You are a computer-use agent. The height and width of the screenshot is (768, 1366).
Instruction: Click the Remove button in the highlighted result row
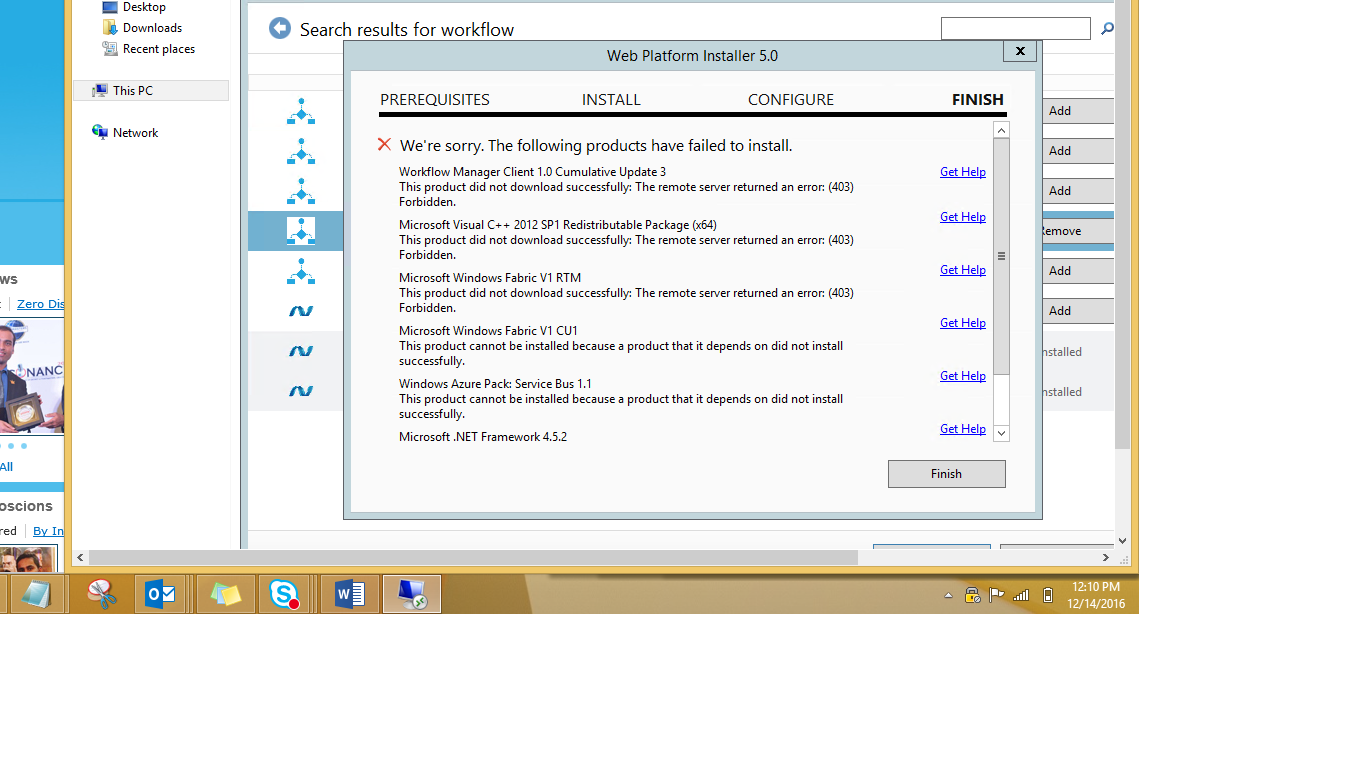[x=1076, y=231]
